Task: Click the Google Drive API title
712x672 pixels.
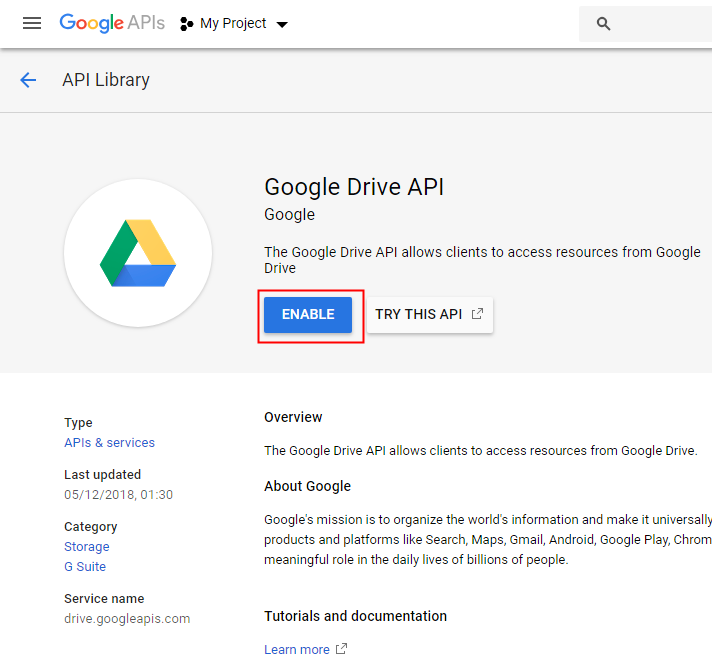Action: pos(354,187)
